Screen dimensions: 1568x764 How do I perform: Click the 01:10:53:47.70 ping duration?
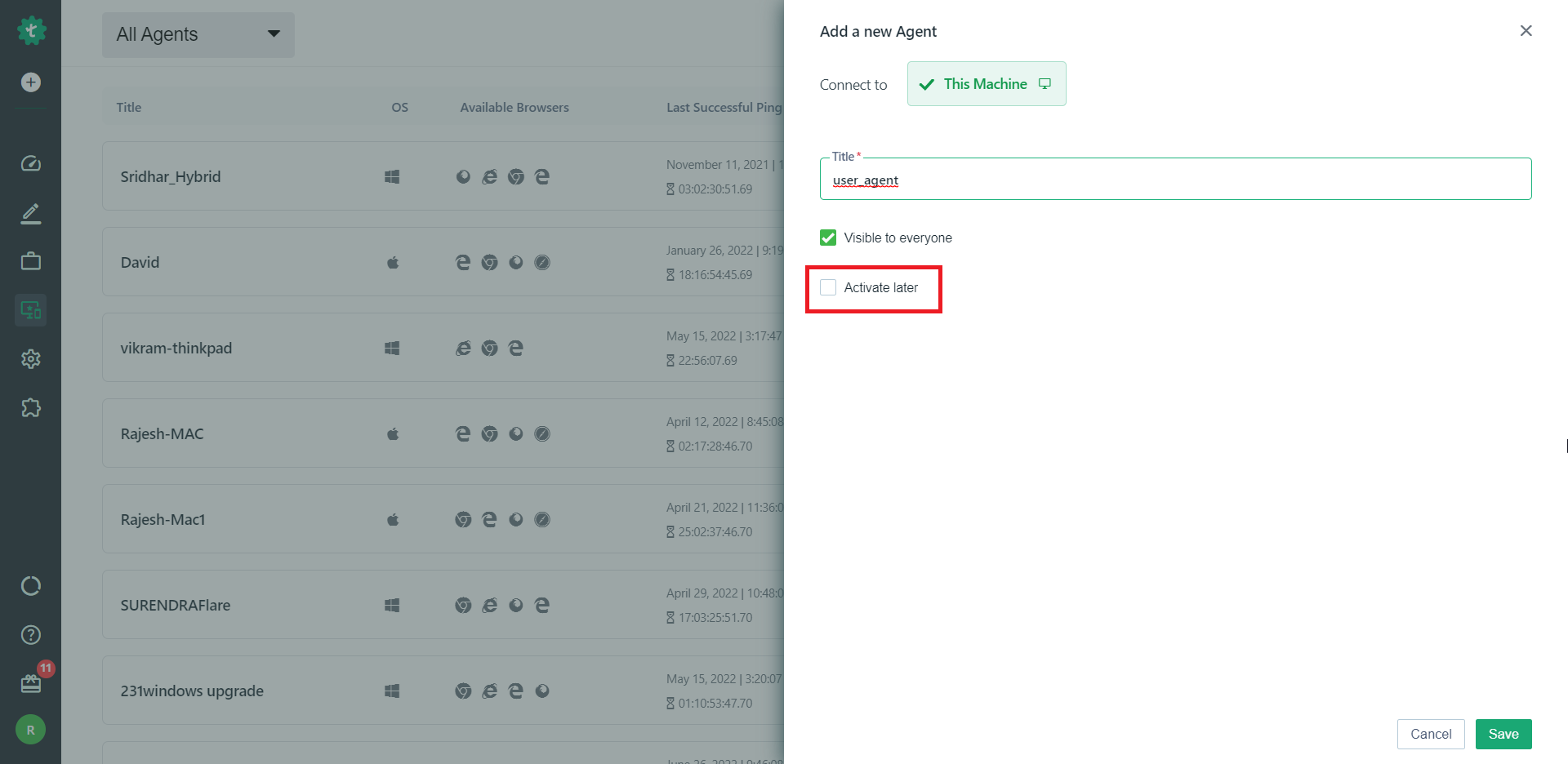[x=715, y=703]
